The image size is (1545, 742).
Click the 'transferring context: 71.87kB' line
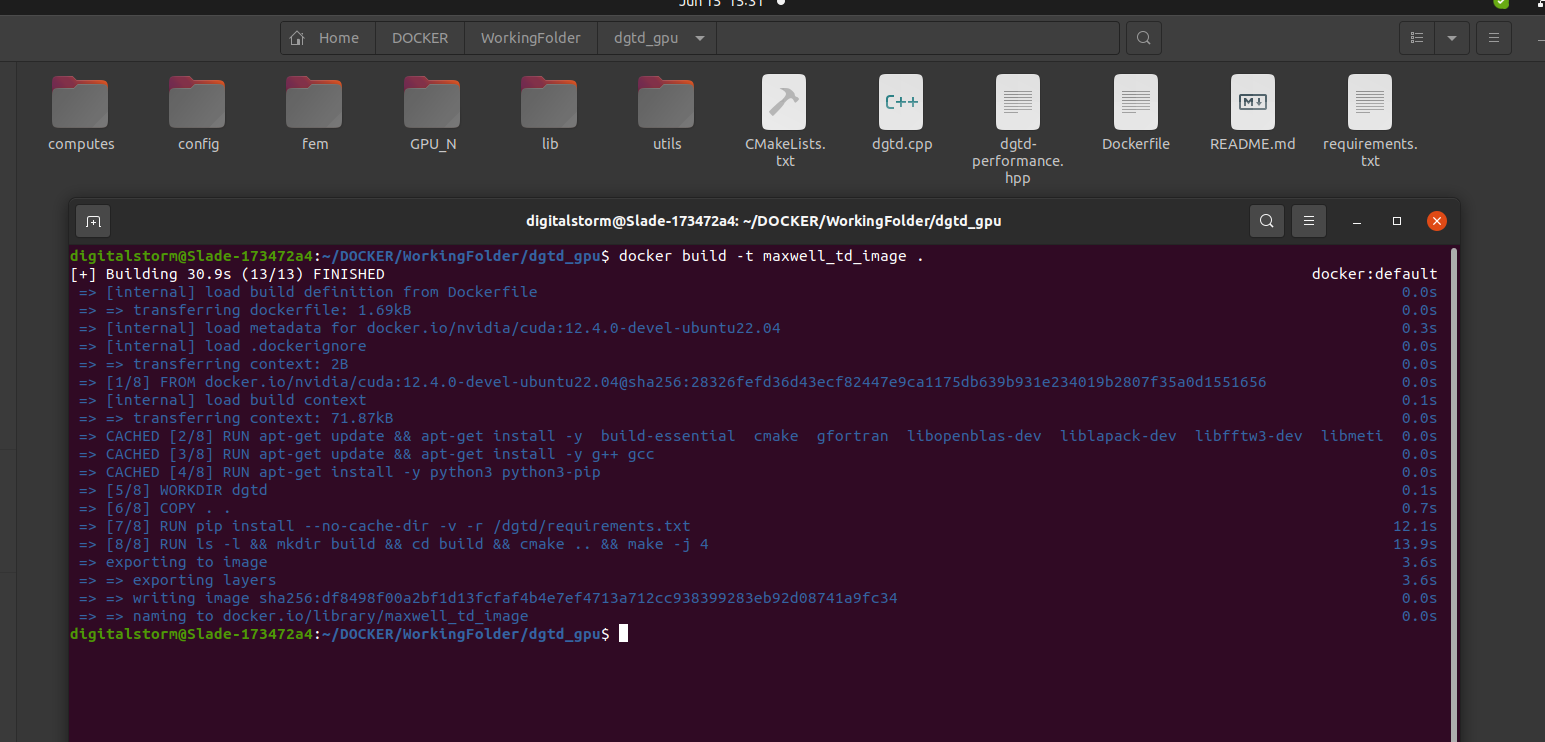(x=236, y=418)
